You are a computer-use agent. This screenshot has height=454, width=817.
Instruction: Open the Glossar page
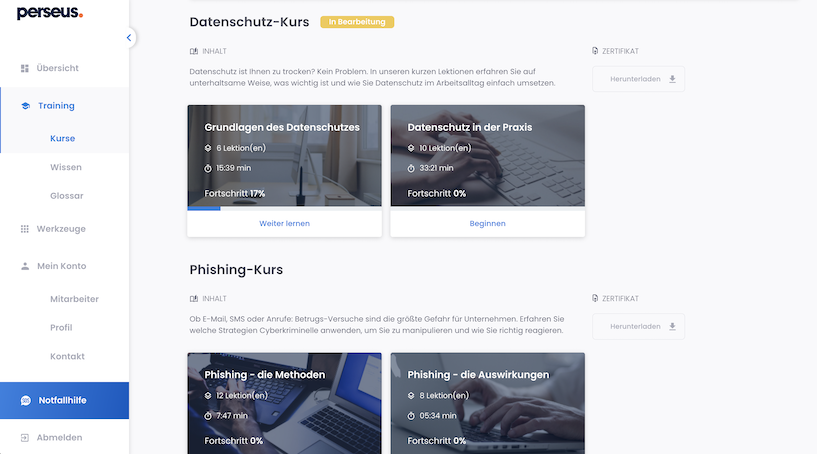[x=67, y=196]
